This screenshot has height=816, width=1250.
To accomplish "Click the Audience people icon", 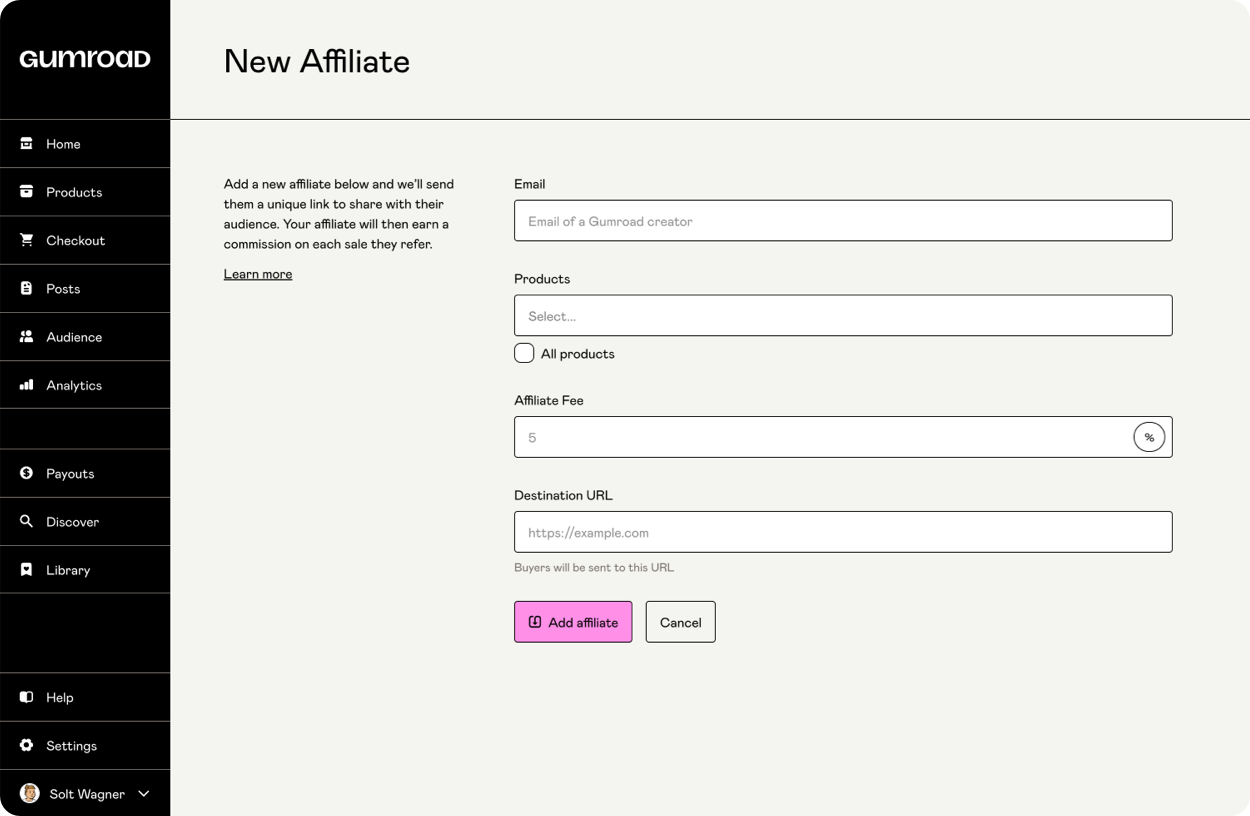I will (x=27, y=337).
